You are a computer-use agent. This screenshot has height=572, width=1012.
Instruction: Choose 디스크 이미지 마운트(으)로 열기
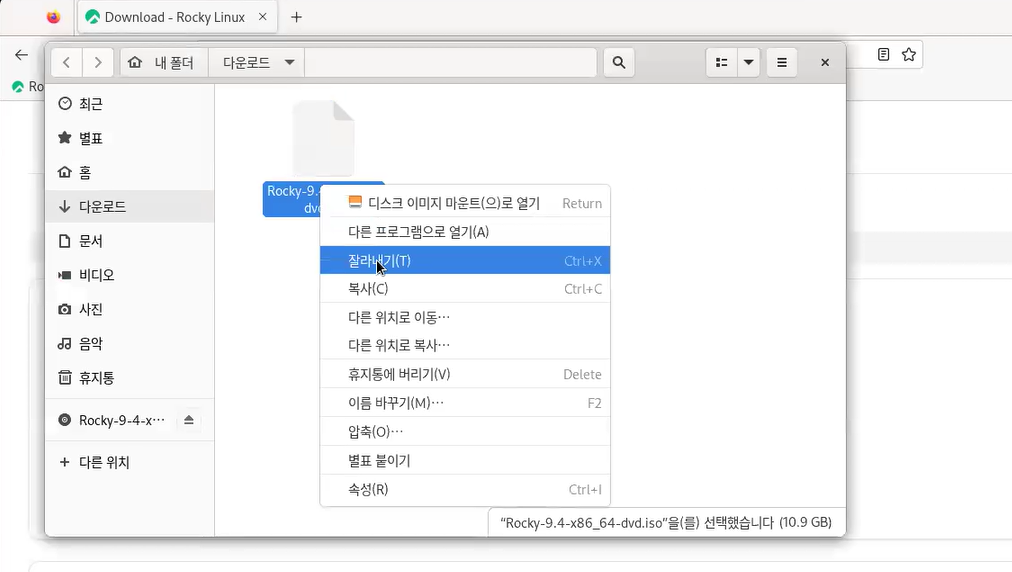coord(465,203)
